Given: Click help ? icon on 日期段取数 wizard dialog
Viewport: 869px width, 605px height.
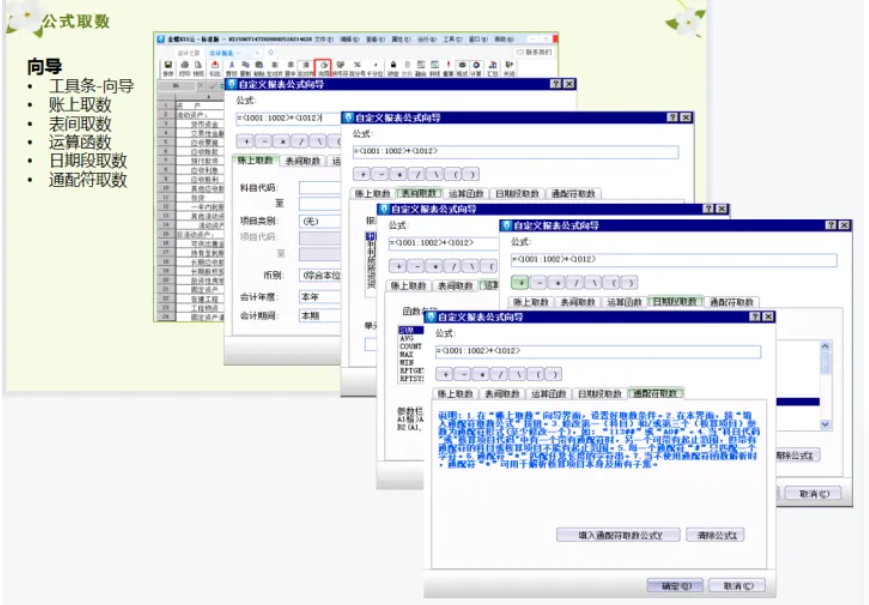Looking at the screenshot, I should point(830,225).
